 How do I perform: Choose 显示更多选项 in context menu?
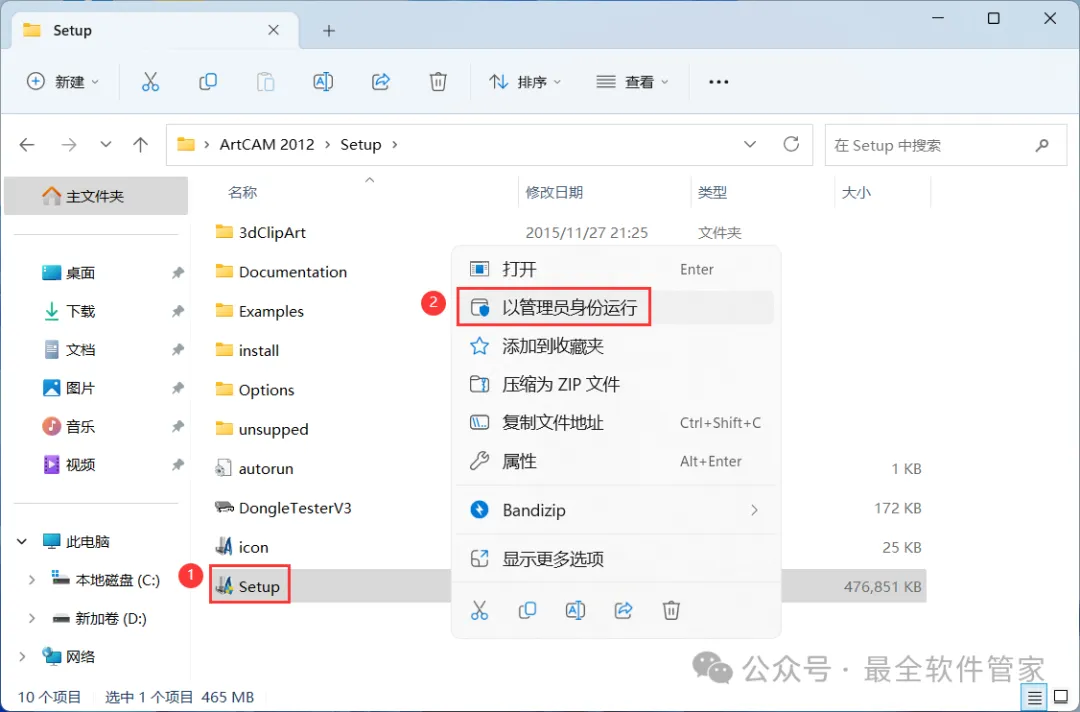615,558
